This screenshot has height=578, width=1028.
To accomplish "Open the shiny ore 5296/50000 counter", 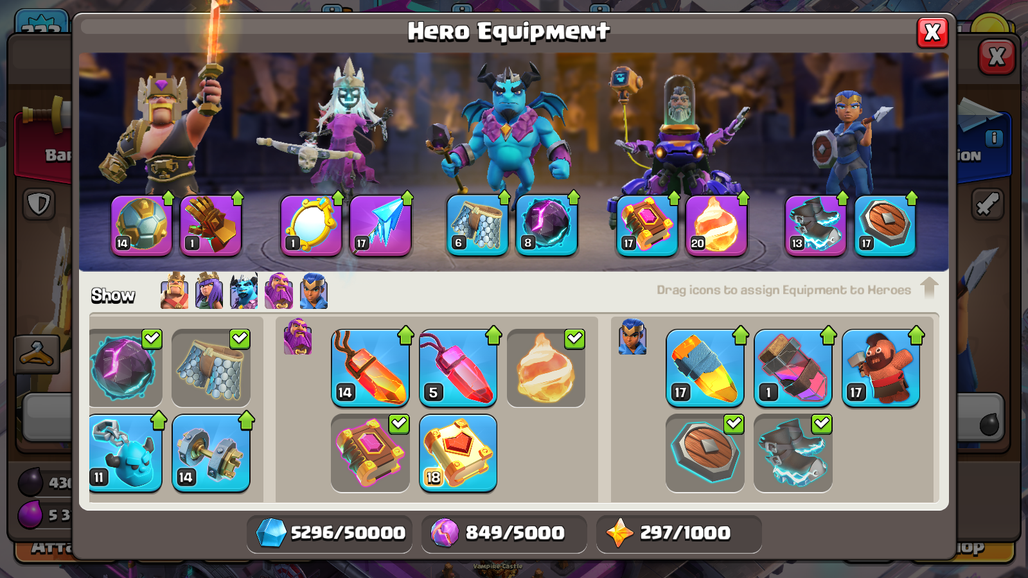I will point(331,533).
